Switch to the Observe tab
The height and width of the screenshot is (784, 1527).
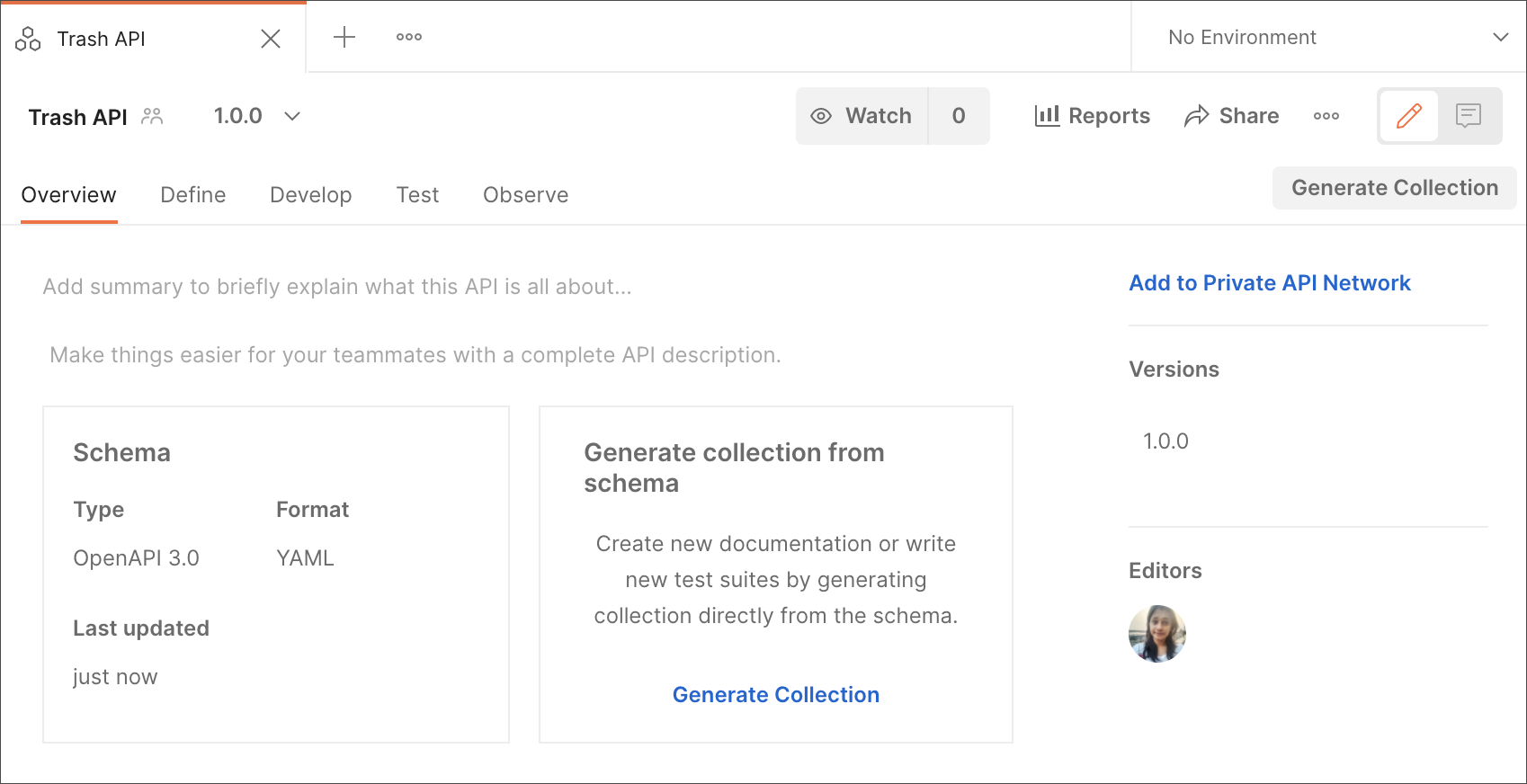pos(526,195)
